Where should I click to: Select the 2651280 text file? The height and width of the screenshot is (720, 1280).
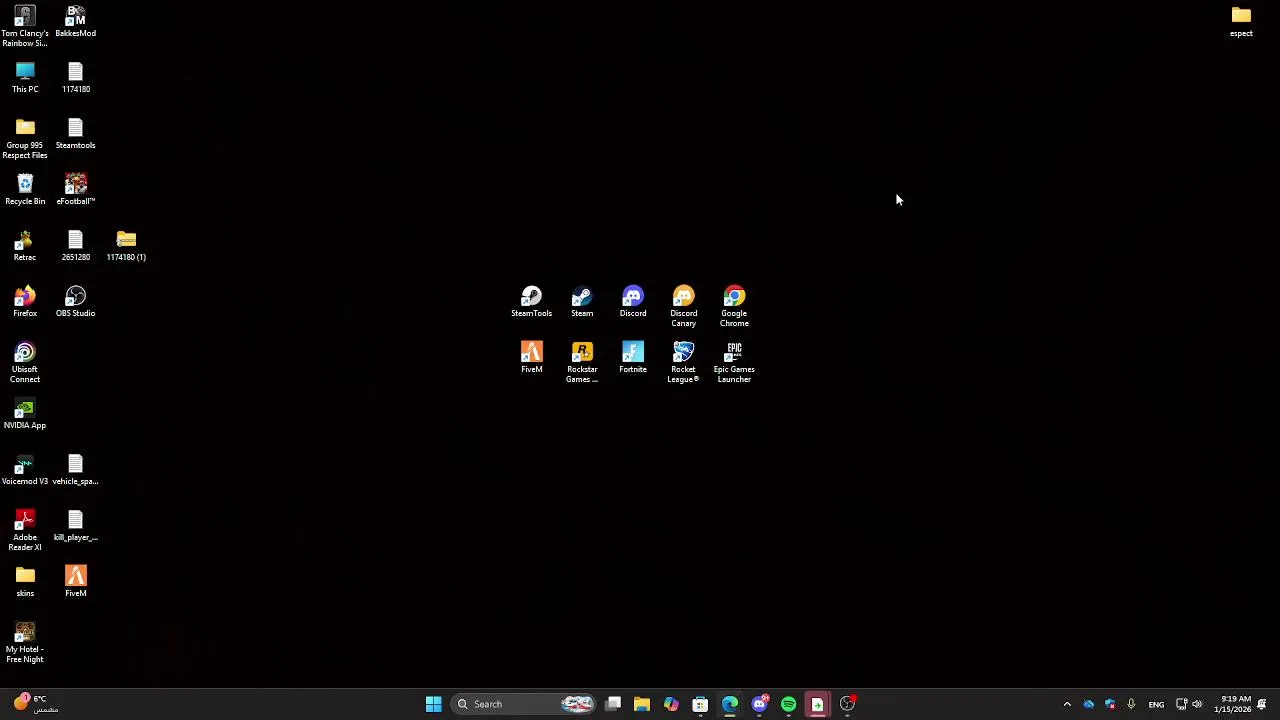click(76, 246)
